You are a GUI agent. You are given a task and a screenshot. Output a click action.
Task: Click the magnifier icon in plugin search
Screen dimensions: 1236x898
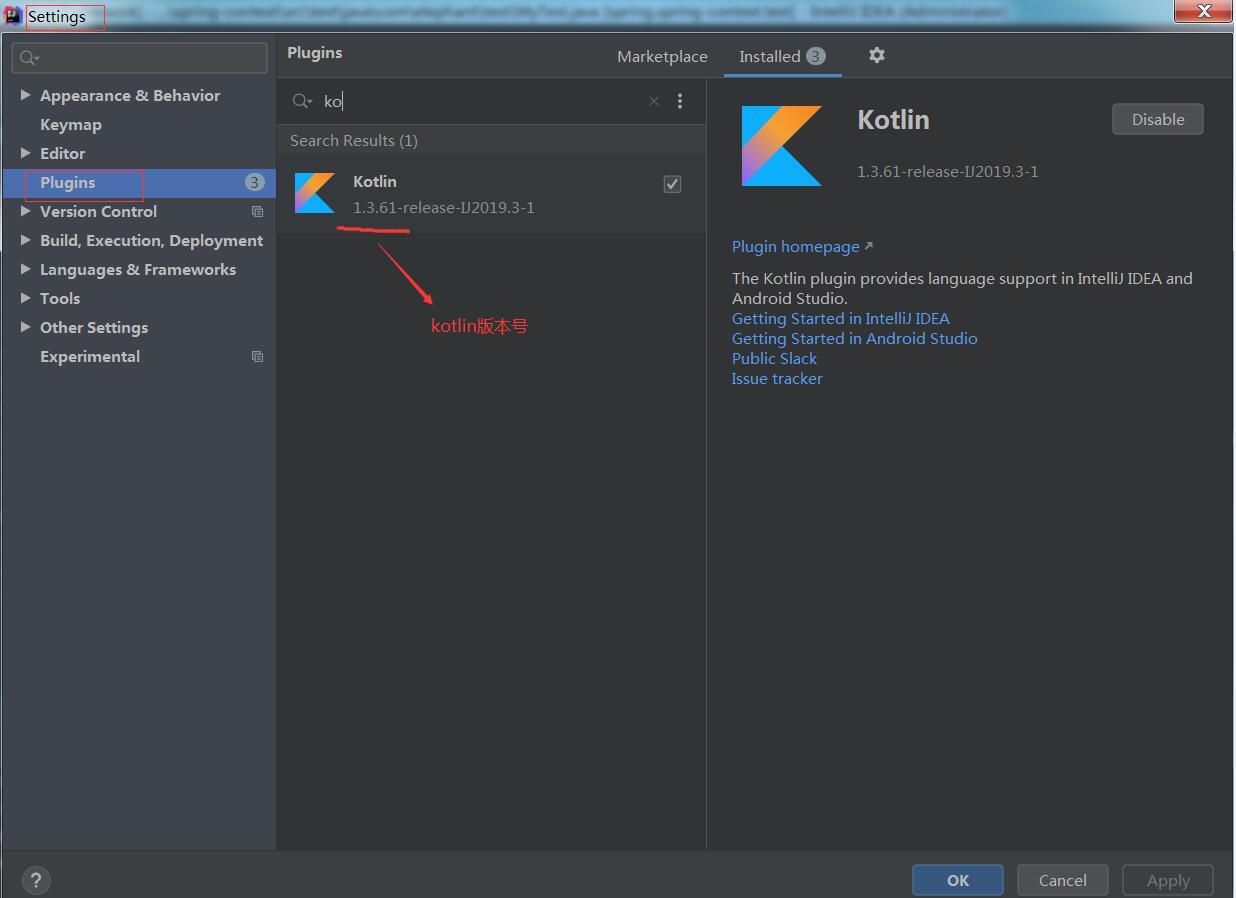[x=302, y=101]
